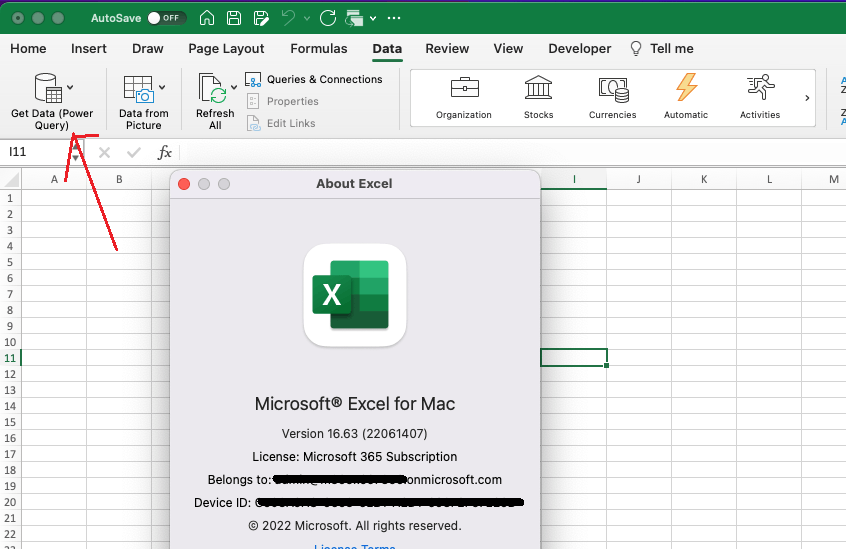Screen dimensions: 846x550
Task: Open the Refresh All dropdown arrow
Action: (x=234, y=88)
